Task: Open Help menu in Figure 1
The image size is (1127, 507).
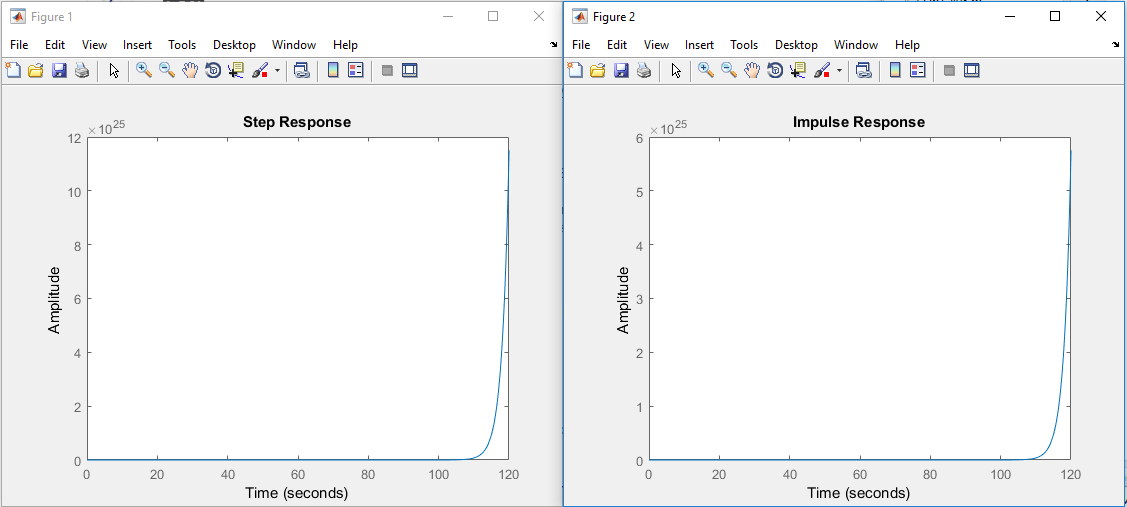Action: (x=345, y=45)
